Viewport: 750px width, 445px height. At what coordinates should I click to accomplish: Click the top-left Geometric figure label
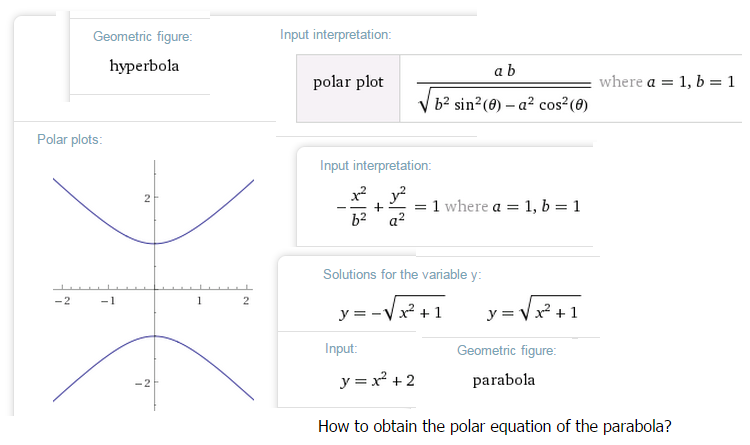click(x=143, y=37)
